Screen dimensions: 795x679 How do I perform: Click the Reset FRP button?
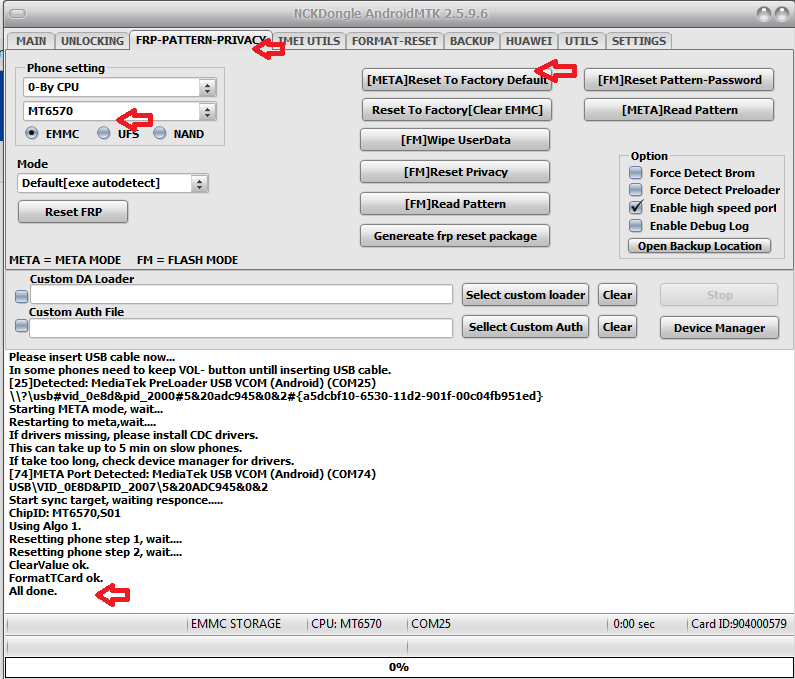pyautogui.click(x=73, y=212)
